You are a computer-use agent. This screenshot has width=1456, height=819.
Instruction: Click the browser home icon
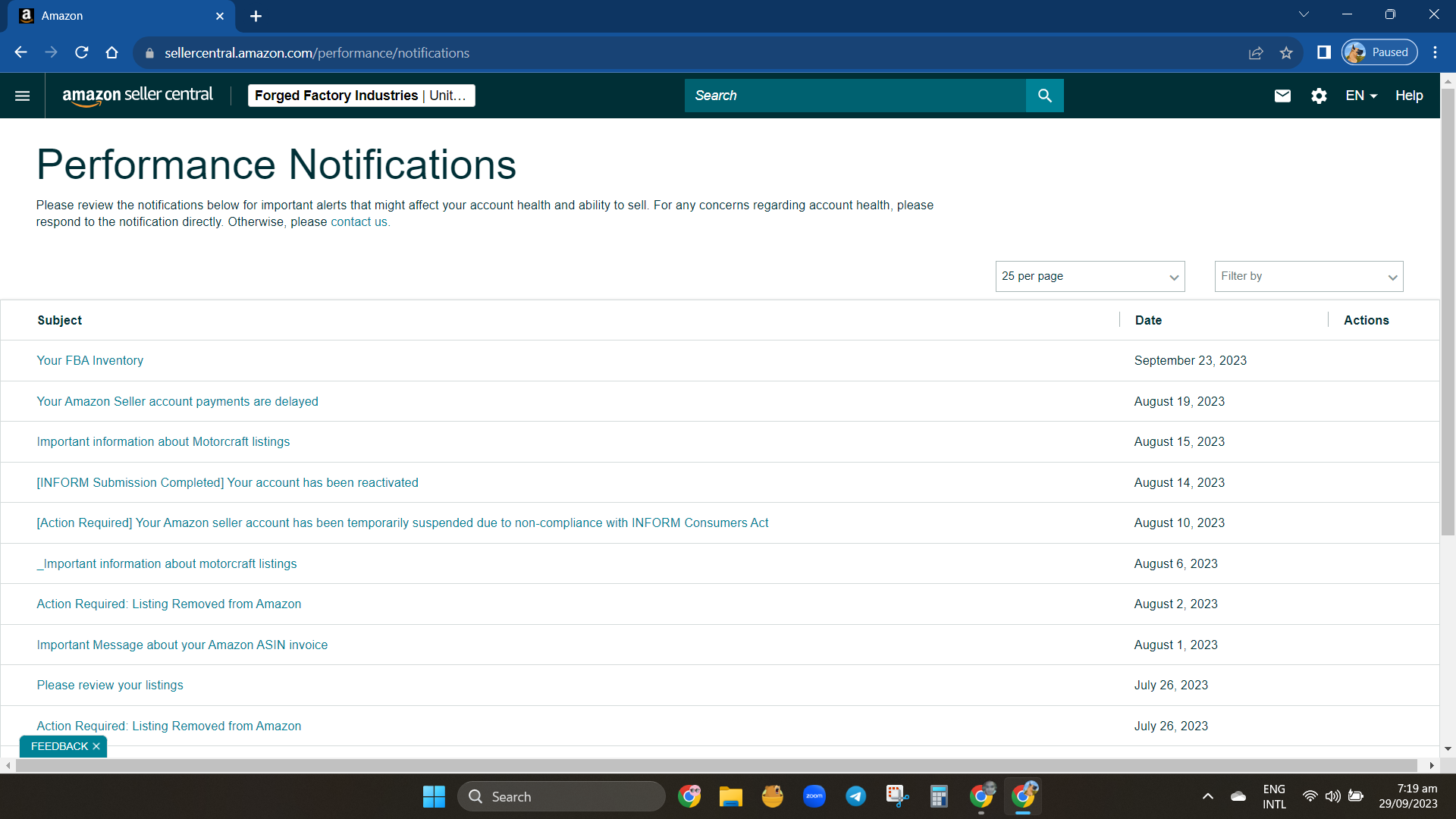112,52
